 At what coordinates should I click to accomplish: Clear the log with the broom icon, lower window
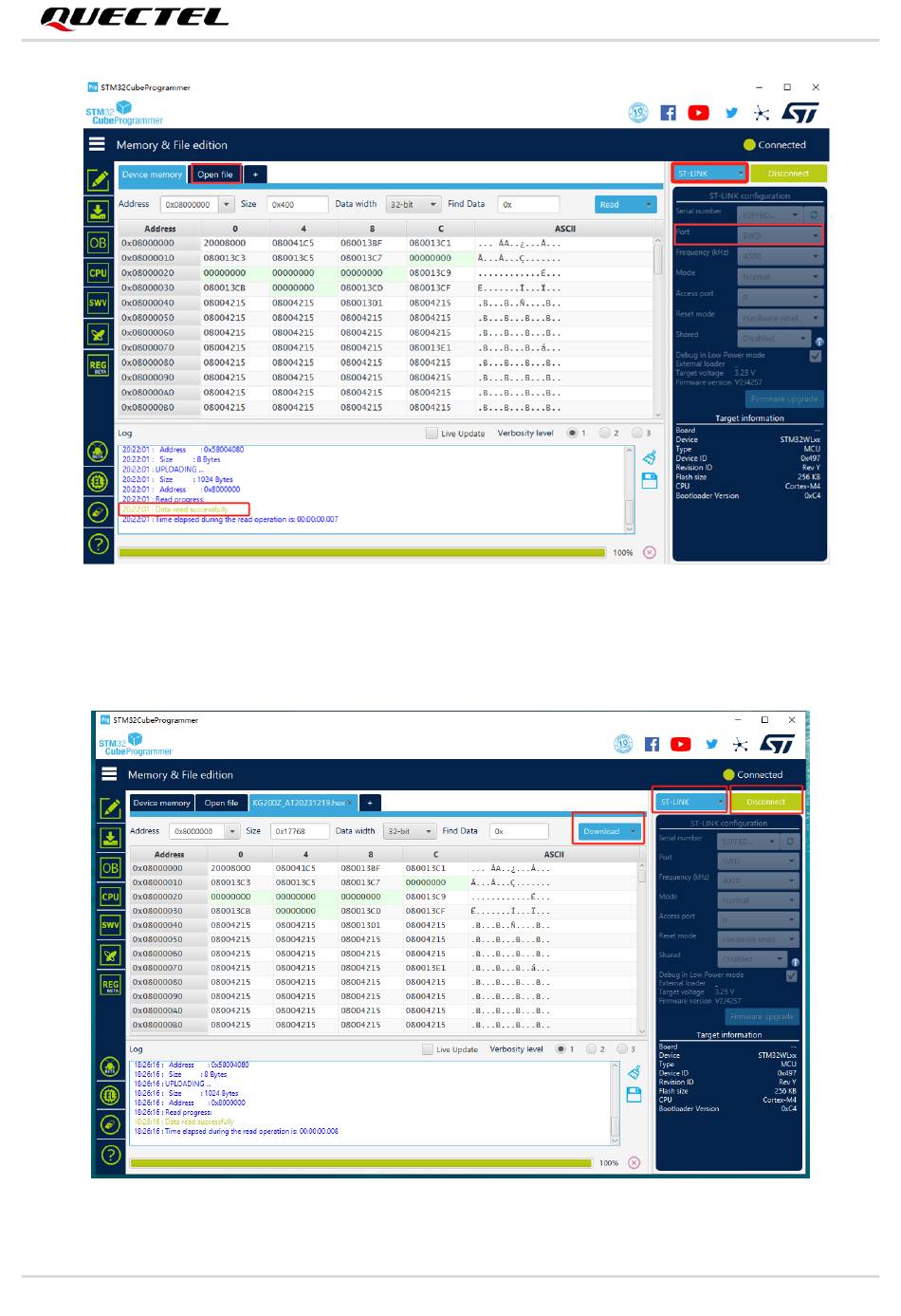pyautogui.click(x=634, y=1072)
